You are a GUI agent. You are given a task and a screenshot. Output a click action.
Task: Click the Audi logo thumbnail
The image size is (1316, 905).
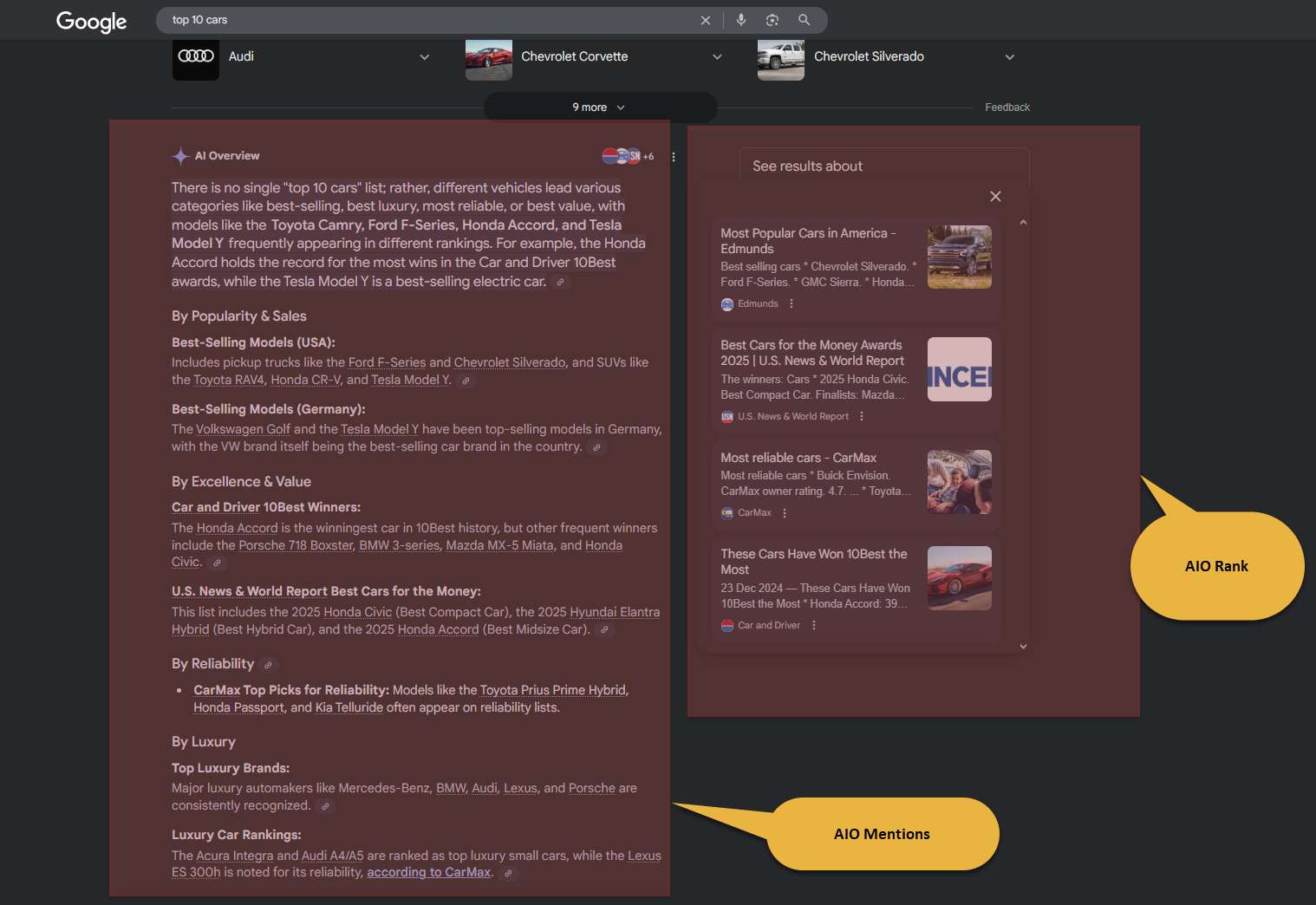195,59
